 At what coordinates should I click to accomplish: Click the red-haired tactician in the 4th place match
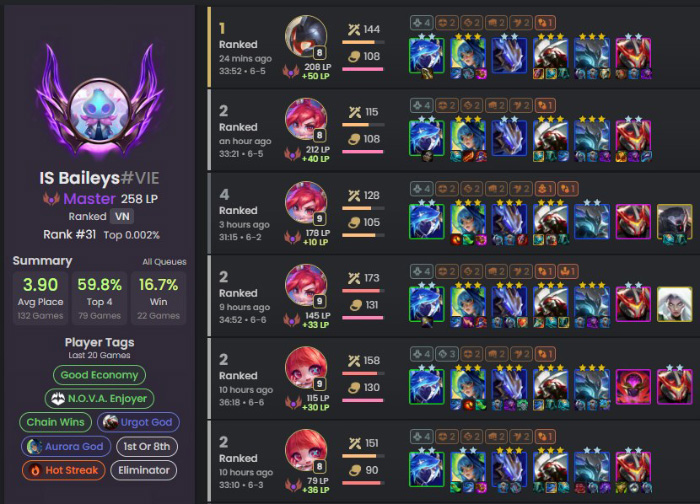click(x=306, y=202)
